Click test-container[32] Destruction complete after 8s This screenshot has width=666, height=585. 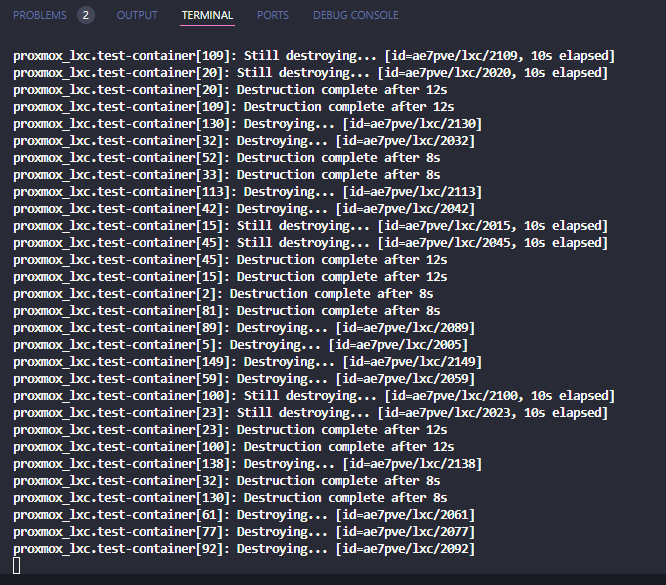pos(226,480)
